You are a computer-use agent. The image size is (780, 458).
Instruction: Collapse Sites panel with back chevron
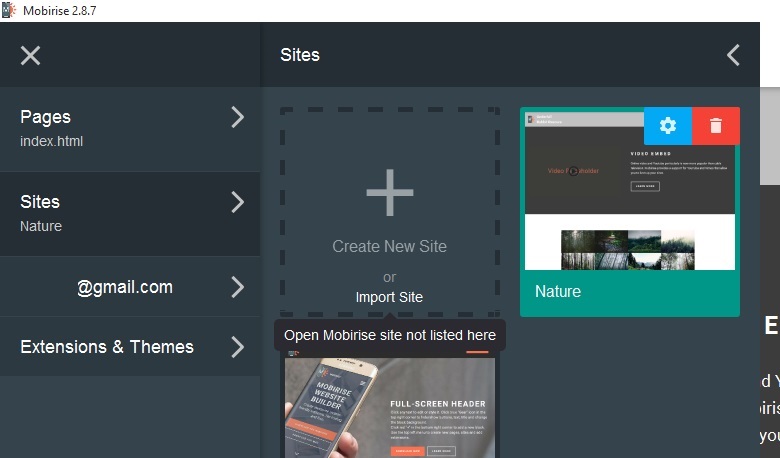pyautogui.click(x=733, y=55)
